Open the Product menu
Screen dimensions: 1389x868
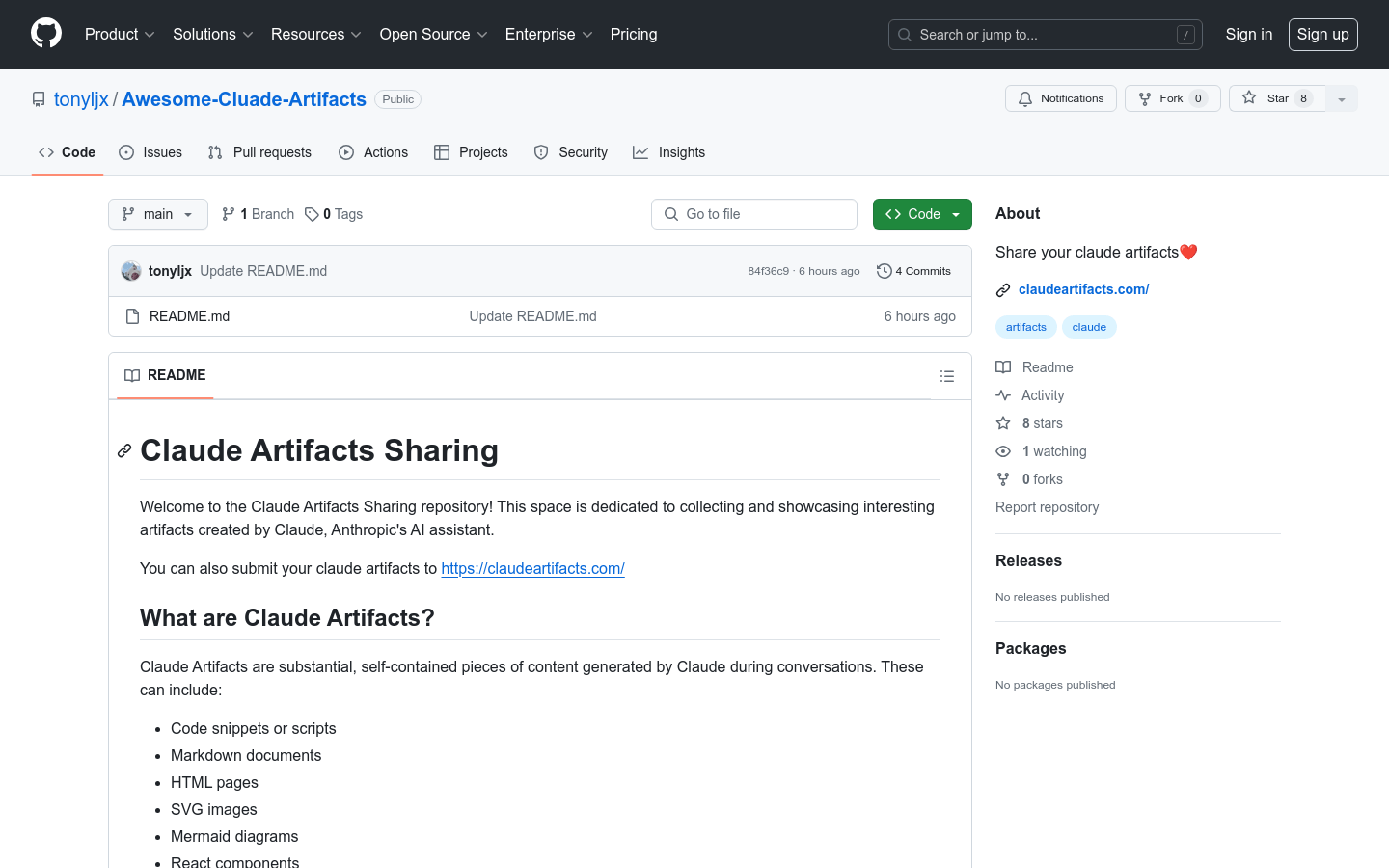coord(120,34)
